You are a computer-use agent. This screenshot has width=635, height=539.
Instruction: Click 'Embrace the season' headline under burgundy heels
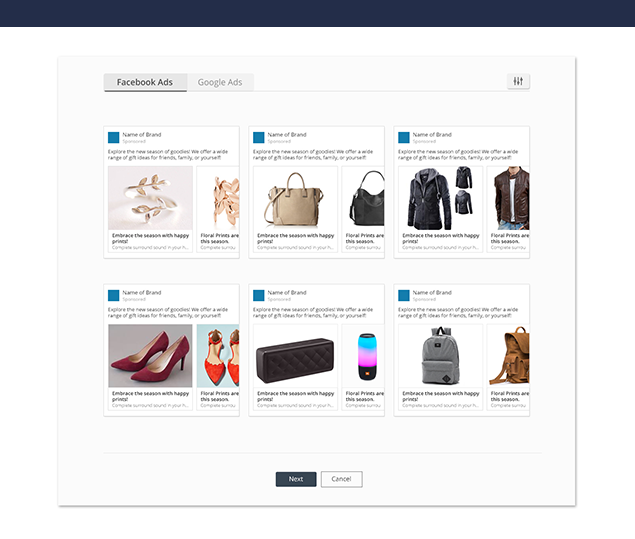150,396
